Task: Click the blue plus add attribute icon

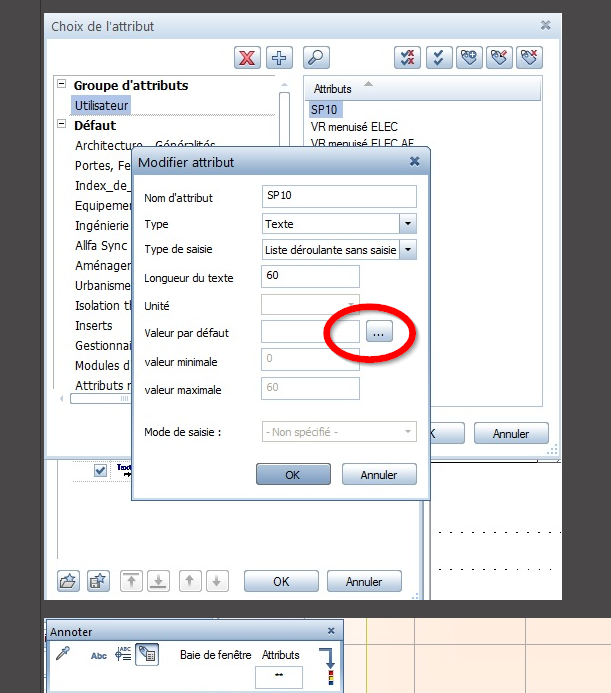Action: (279, 57)
